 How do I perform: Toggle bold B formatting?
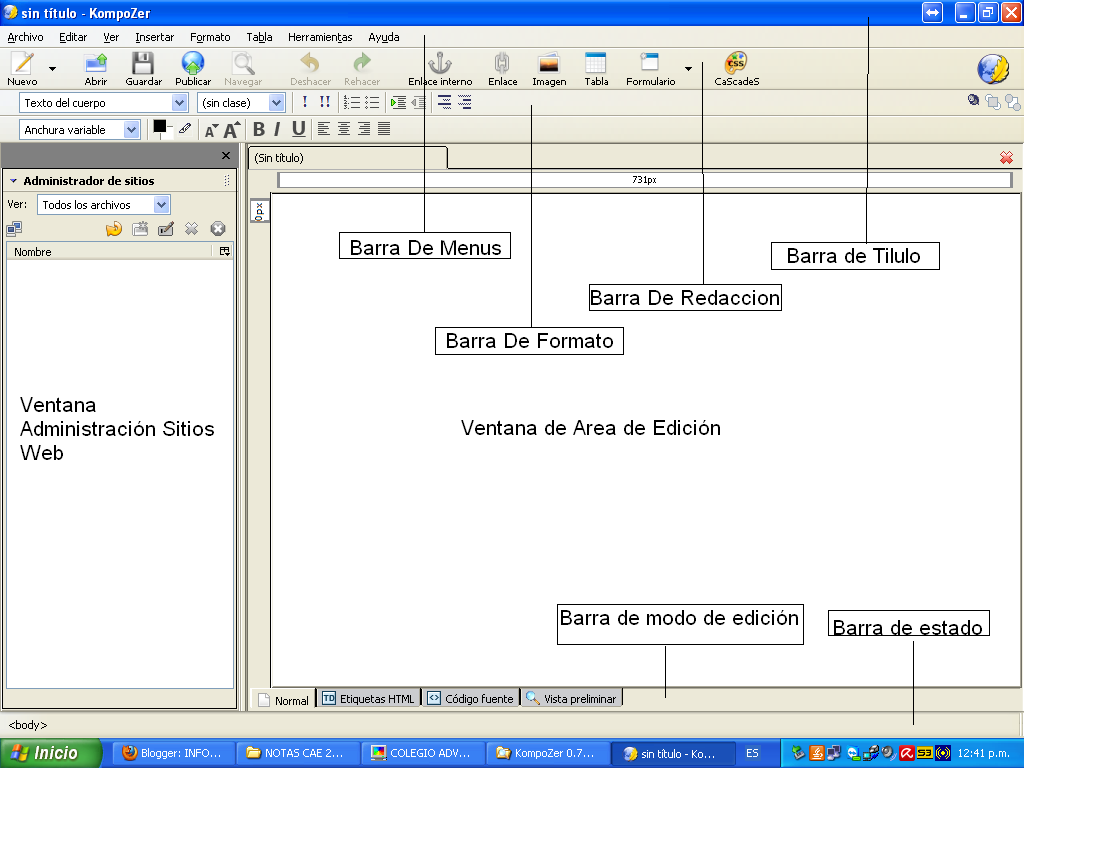pyautogui.click(x=258, y=129)
